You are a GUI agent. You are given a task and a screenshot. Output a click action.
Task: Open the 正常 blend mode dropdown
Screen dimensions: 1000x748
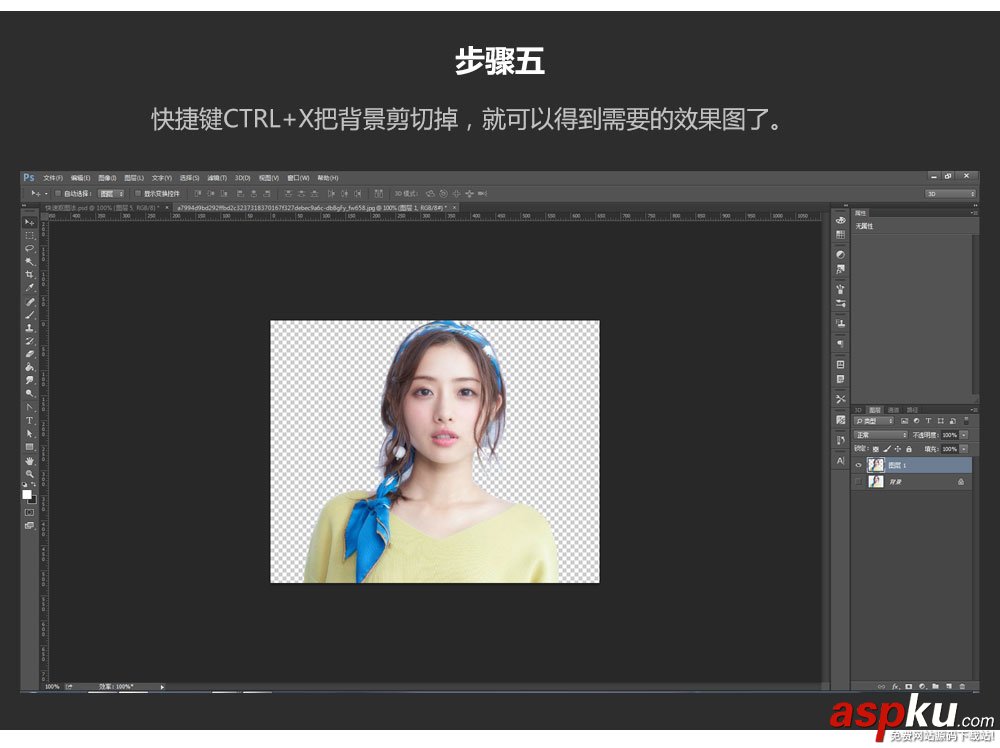tap(881, 435)
